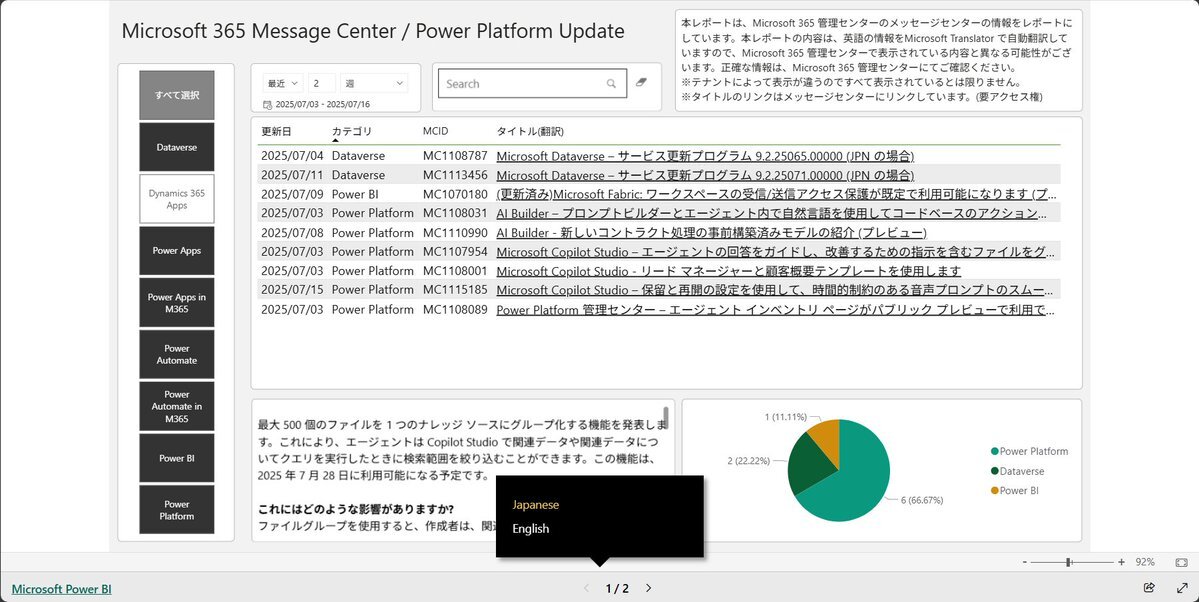Click the 92% zoom level text
Image resolution: width=1199 pixels, height=602 pixels.
point(1145,562)
